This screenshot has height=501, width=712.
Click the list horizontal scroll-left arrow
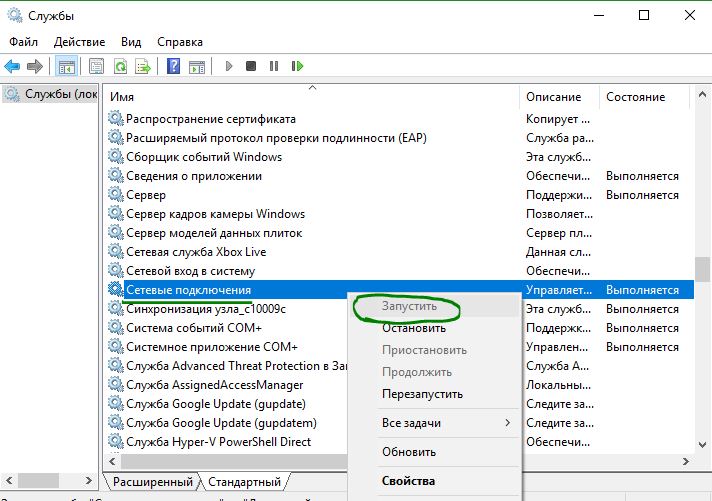[x=112, y=461]
